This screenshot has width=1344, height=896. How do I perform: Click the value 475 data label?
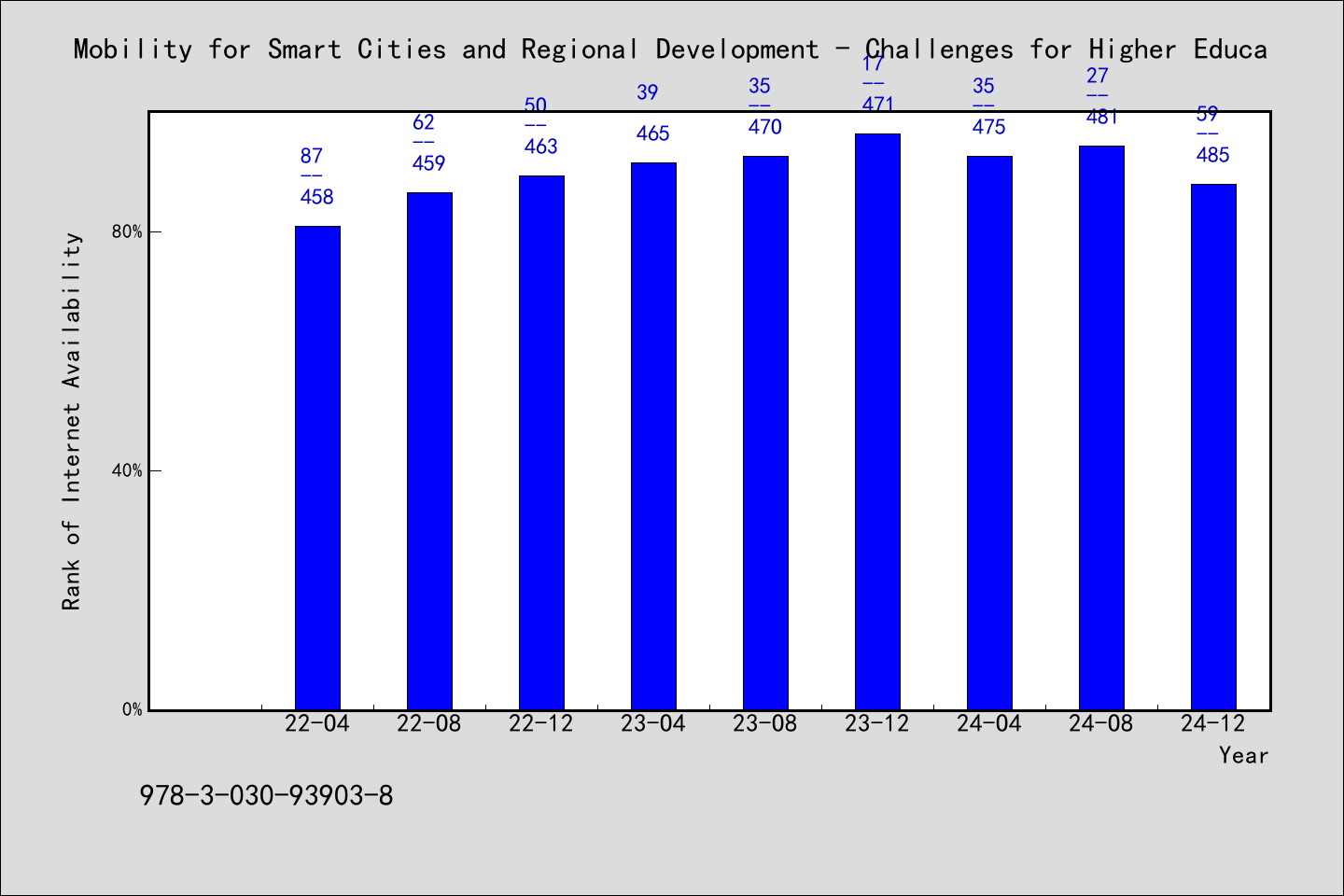click(x=989, y=127)
